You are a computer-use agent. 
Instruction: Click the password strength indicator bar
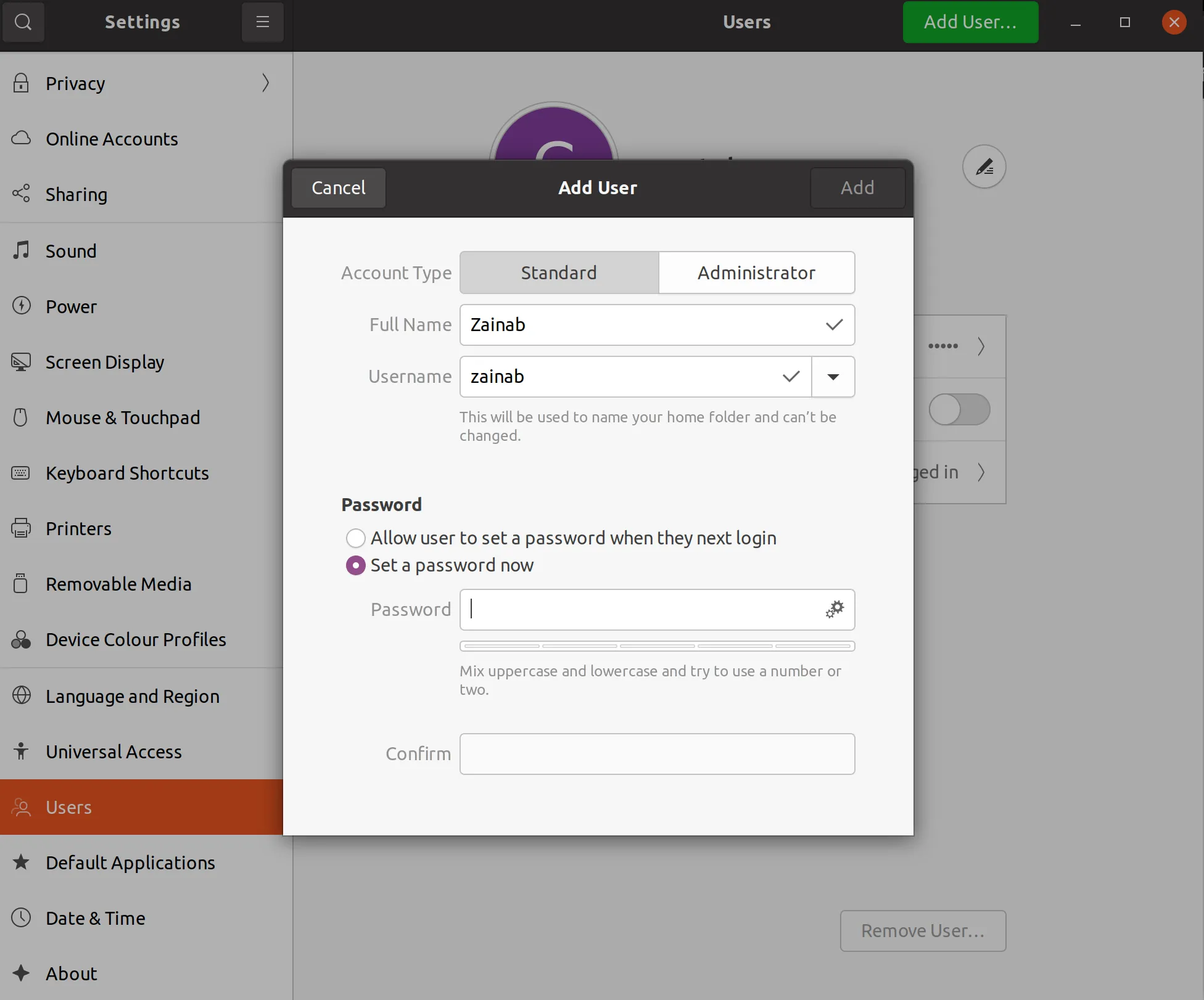point(657,646)
